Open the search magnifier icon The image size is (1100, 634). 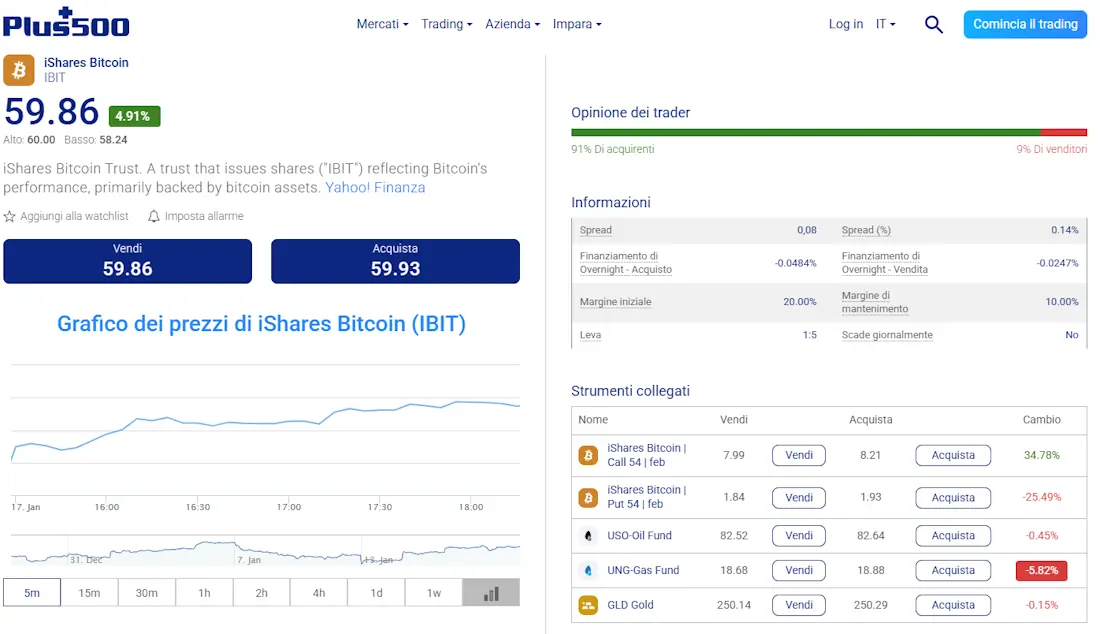tap(933, 25)
